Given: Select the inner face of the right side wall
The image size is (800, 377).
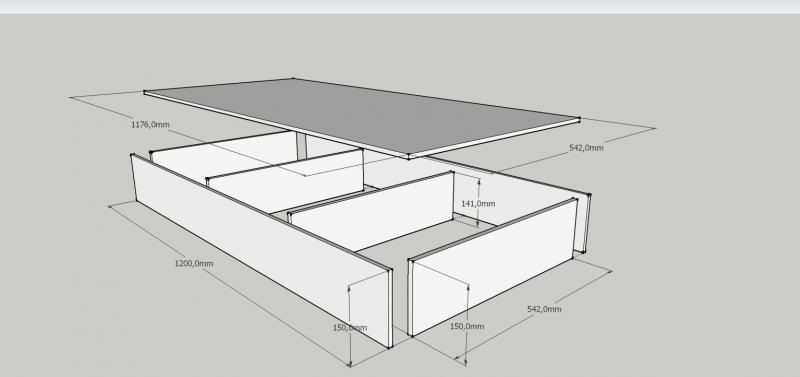Looking at the screenshot, I should tap(515, 196).
